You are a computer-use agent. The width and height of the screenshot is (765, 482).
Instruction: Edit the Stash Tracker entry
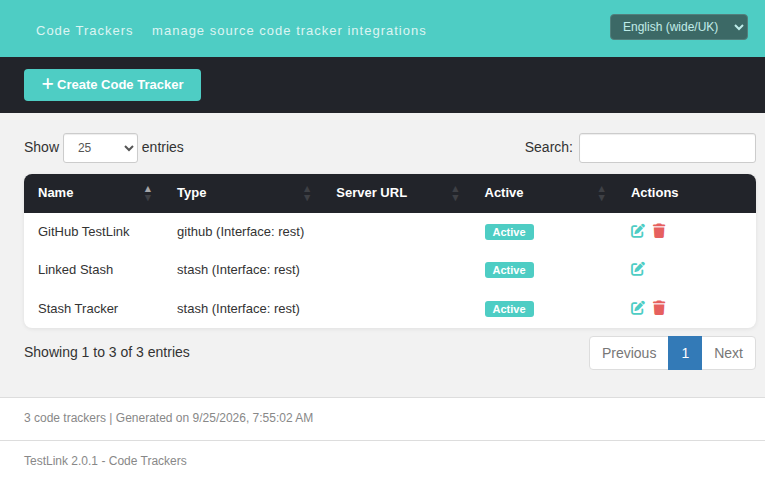[x=638, y=308]
